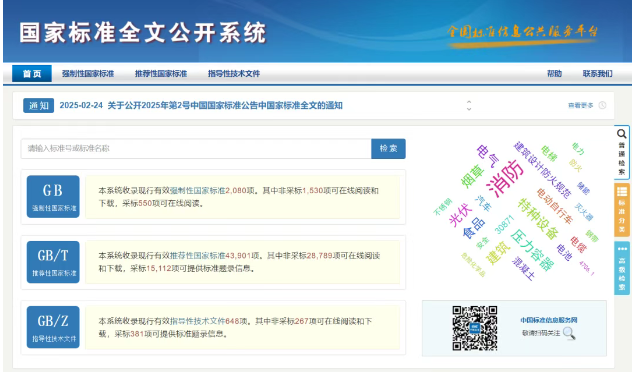
Task: Show previous notice with up arrow
Action: 469,102
